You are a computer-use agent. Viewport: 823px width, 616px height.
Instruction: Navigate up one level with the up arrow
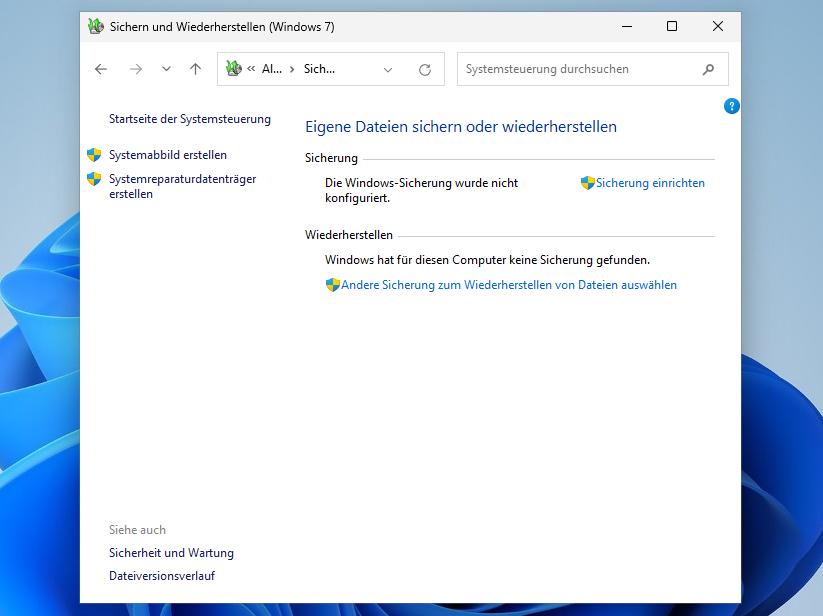(195, 69)
